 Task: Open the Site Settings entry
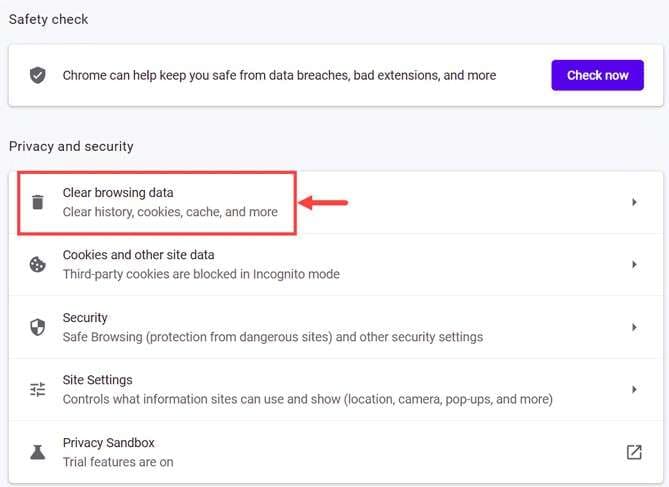coord(336,389)
